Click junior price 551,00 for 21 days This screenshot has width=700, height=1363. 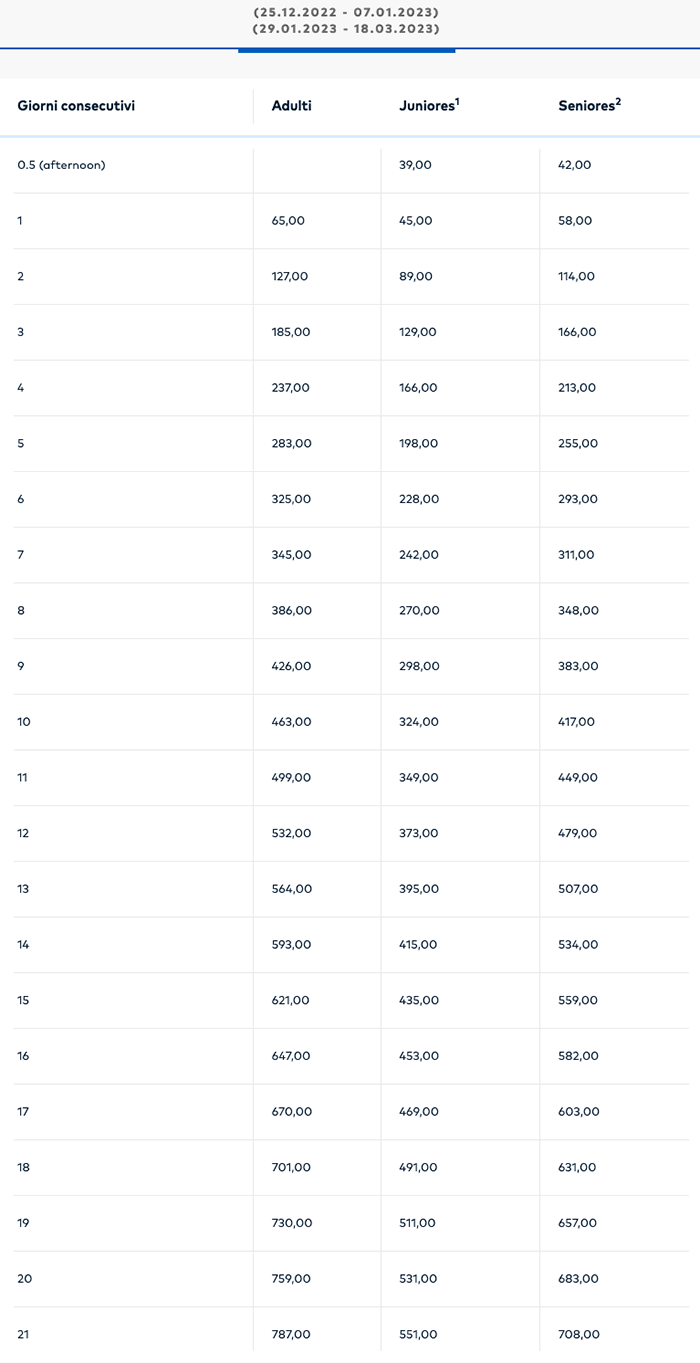[418, 1335]
